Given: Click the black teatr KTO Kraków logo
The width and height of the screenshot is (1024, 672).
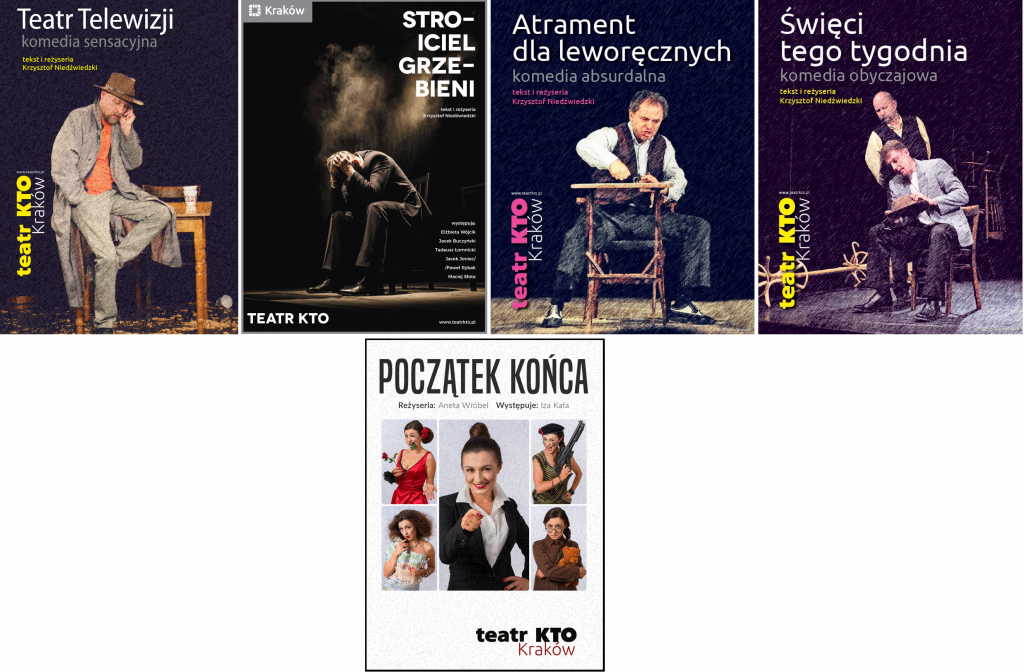Looking at the screenshot, I should 526,641.
